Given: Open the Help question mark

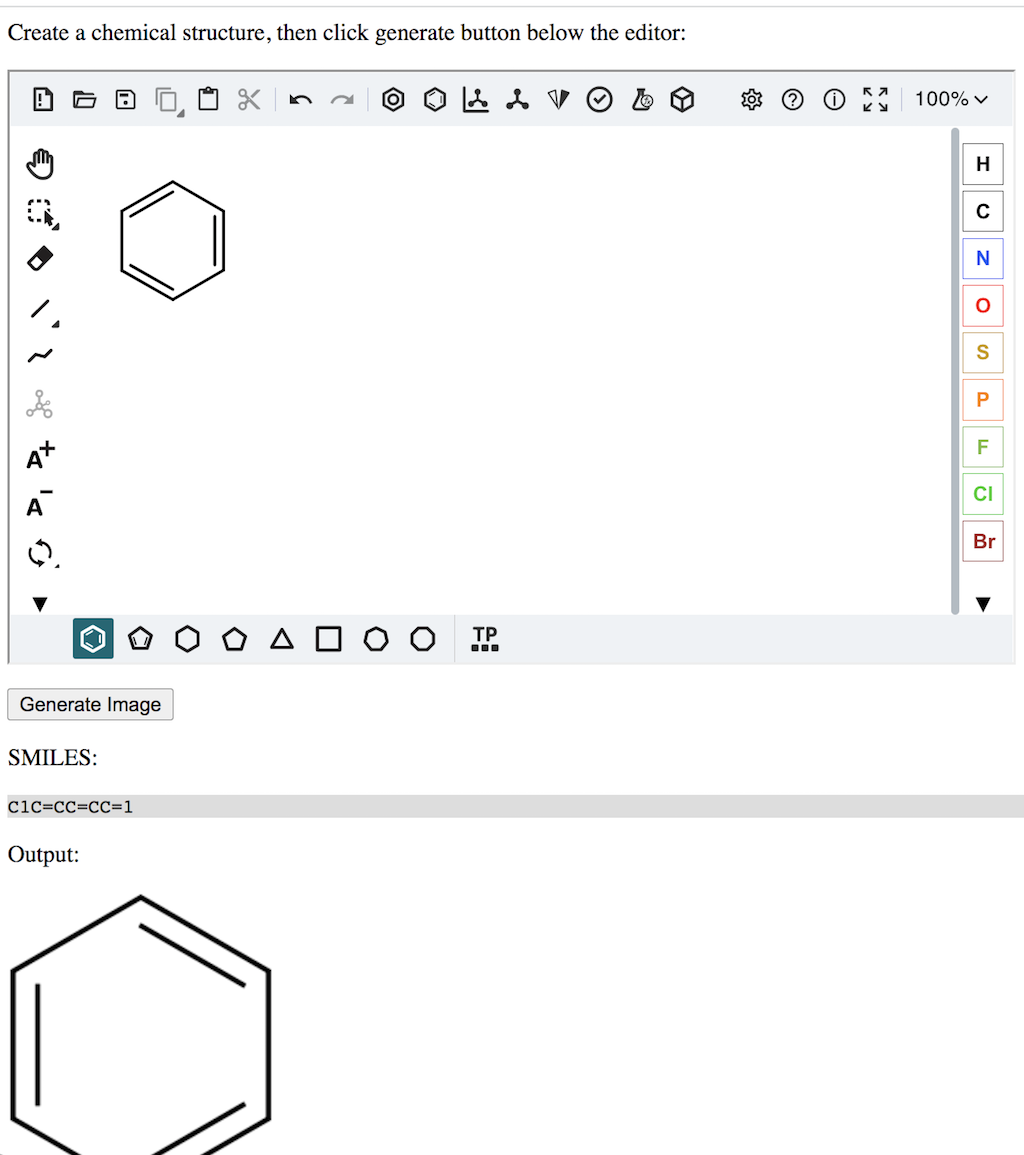Looking at the screenshot, I should point(793,99).
